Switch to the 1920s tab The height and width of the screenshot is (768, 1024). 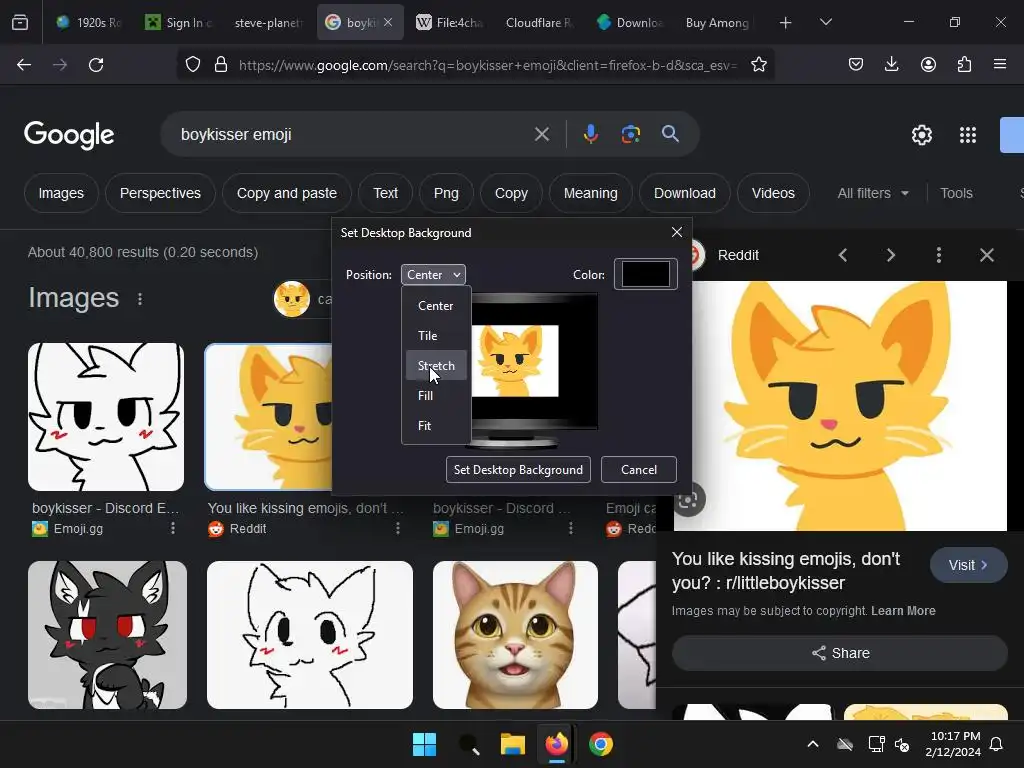[x=90, y=23]
